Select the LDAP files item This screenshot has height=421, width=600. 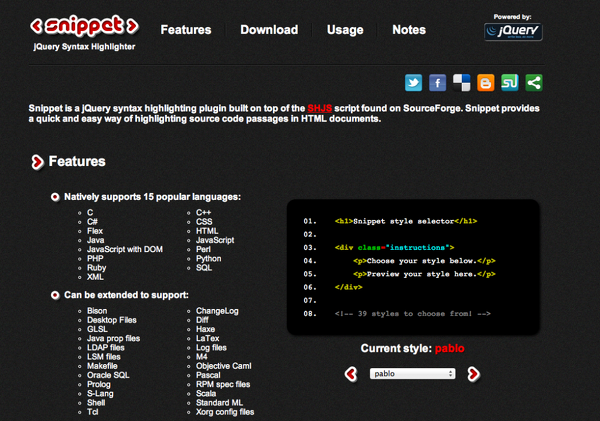tap(106, 348)
